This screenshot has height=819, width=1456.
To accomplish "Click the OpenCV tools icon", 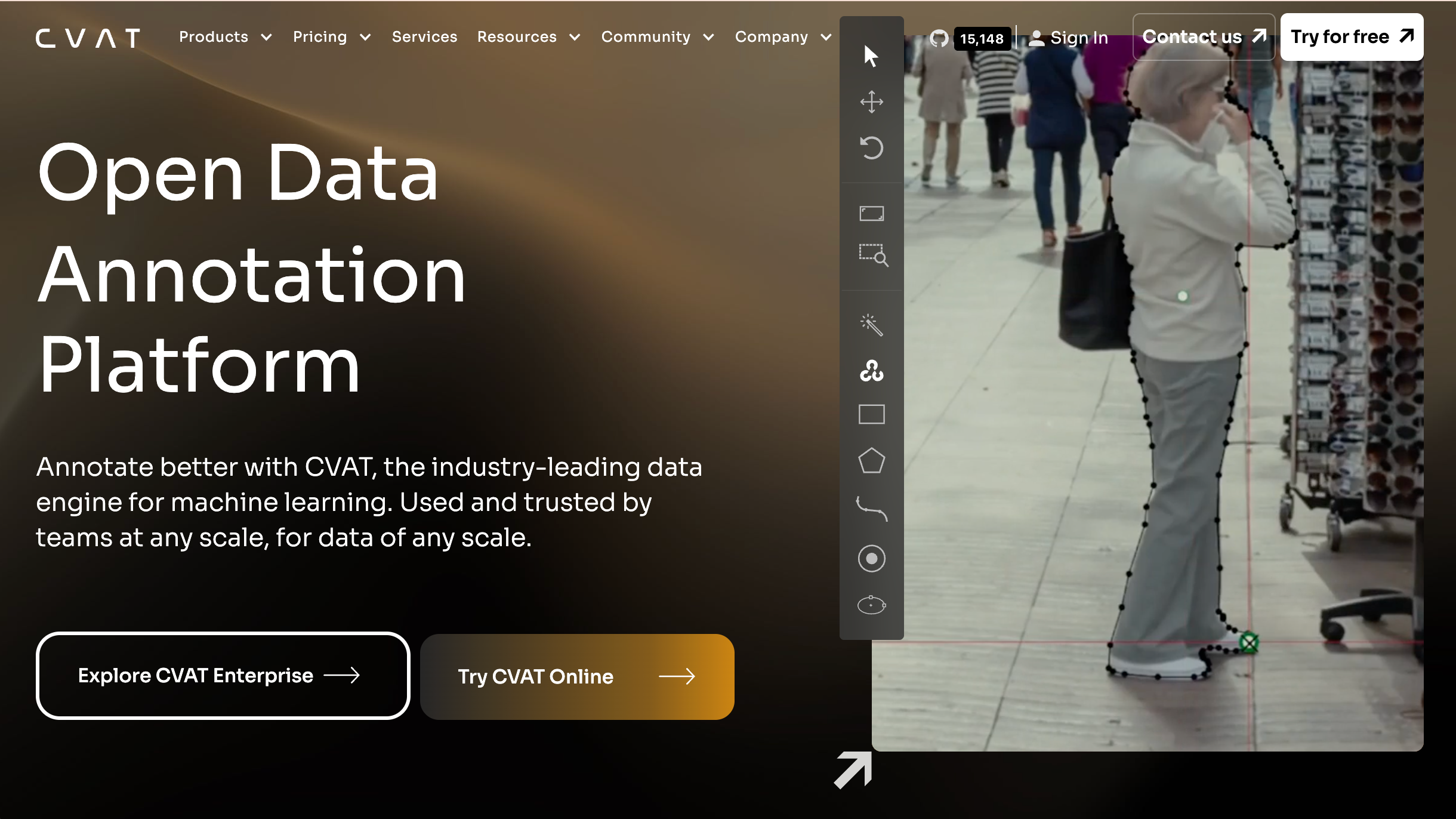I will pos(871,371).
